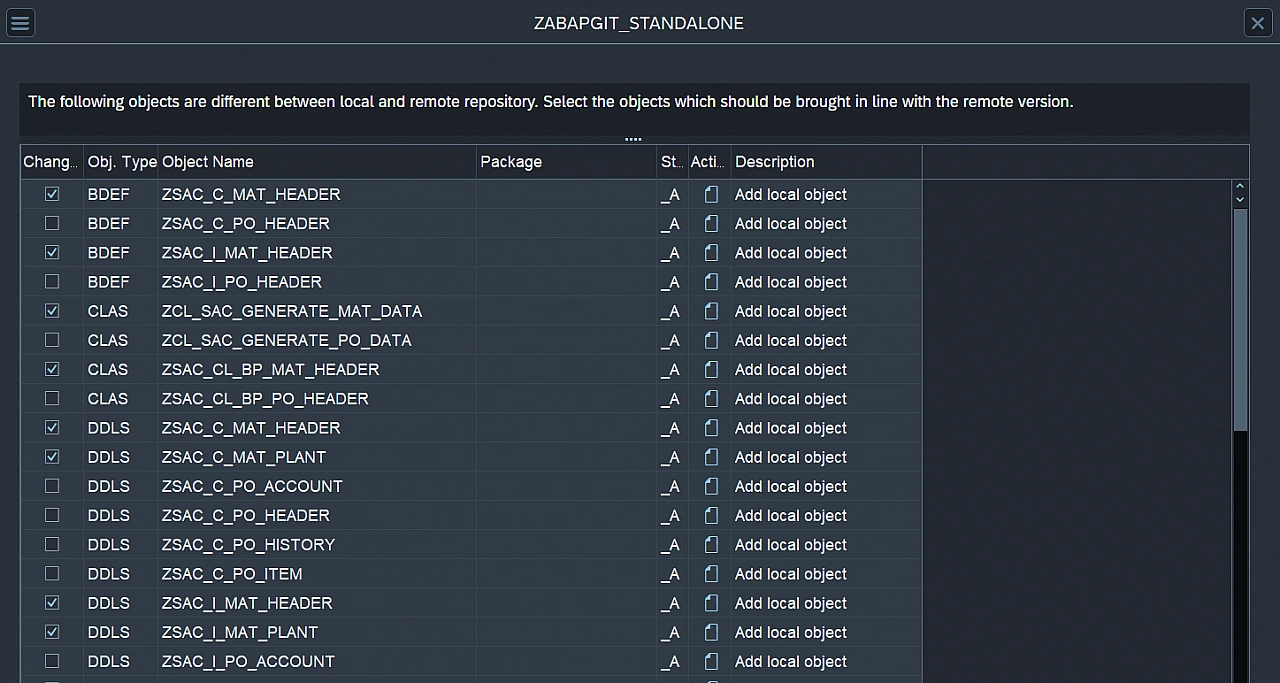
Task: Click action icon for ZSAC_C_MAT_HEADER BDEF row
Action: (x=711, y=194)
